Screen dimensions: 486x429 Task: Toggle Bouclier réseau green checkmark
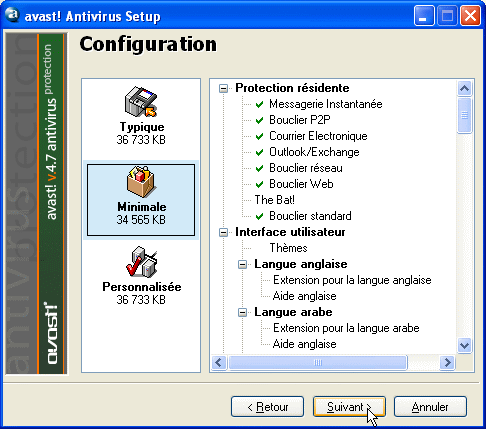click(x=259, y=168)
